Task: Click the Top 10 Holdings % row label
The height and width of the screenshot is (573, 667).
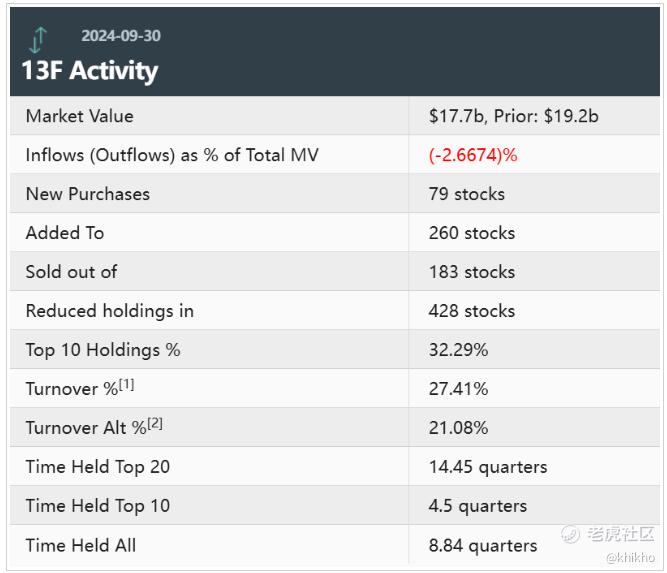Action: (103, 350)
